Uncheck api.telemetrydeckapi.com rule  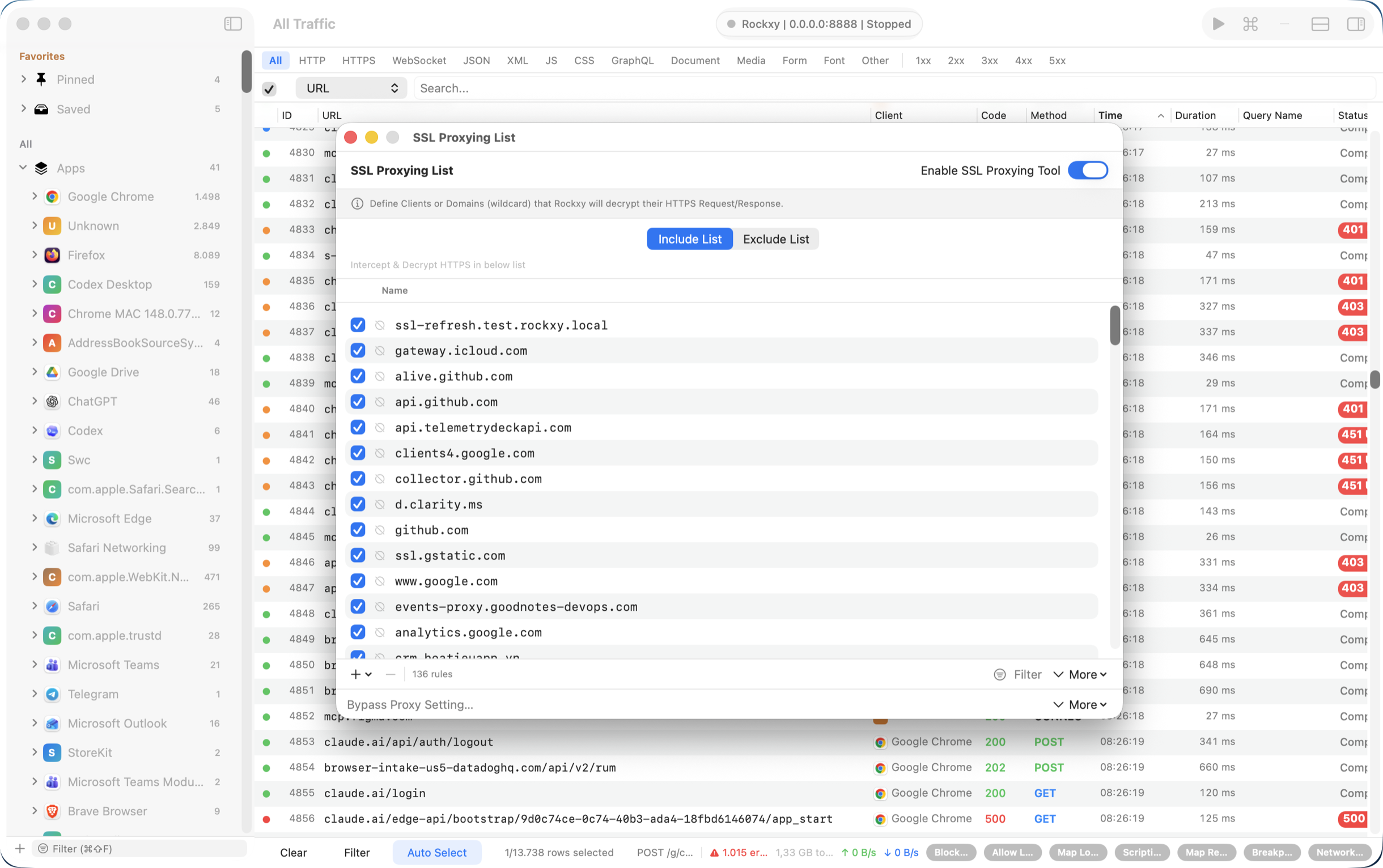coord(358,428)
